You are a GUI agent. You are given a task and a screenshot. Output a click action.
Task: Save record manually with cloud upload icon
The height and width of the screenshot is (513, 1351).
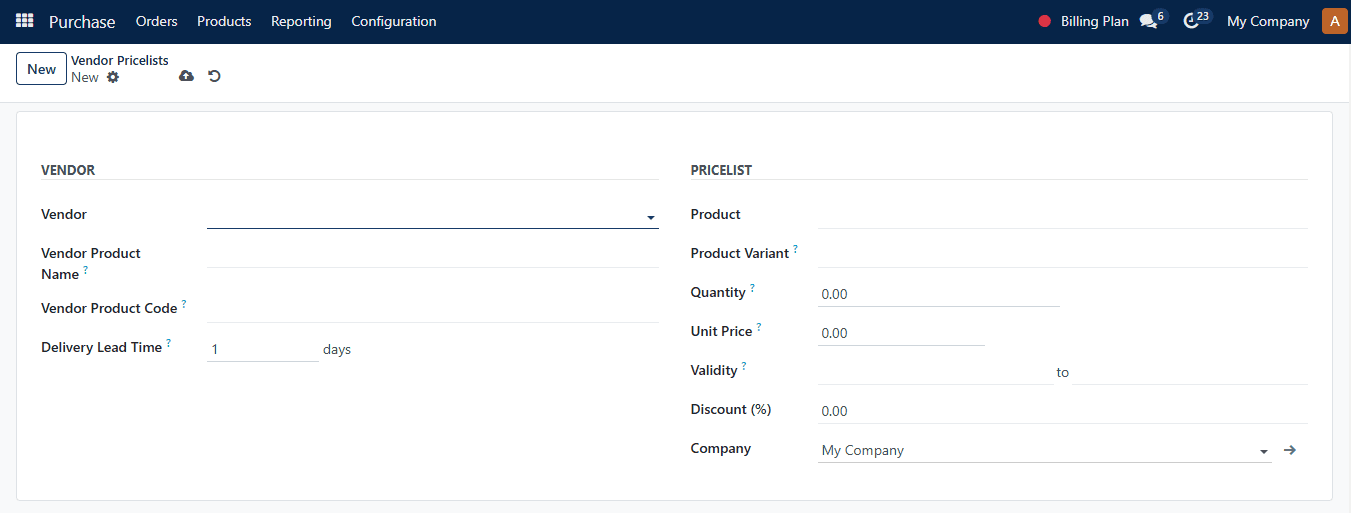tap(186, 76)
